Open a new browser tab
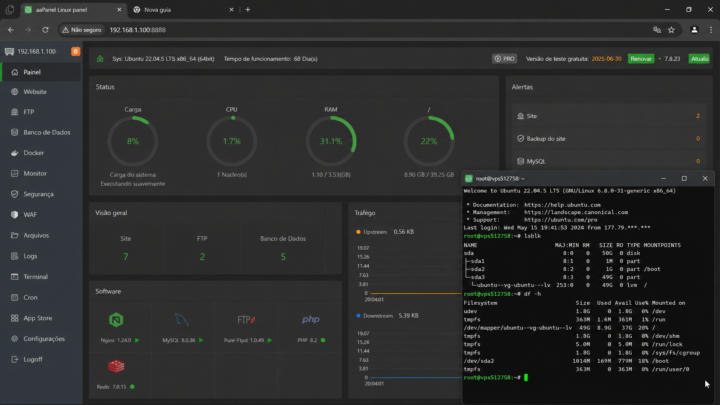This screenshot has width=720, height=405. (x=248, y=10)
